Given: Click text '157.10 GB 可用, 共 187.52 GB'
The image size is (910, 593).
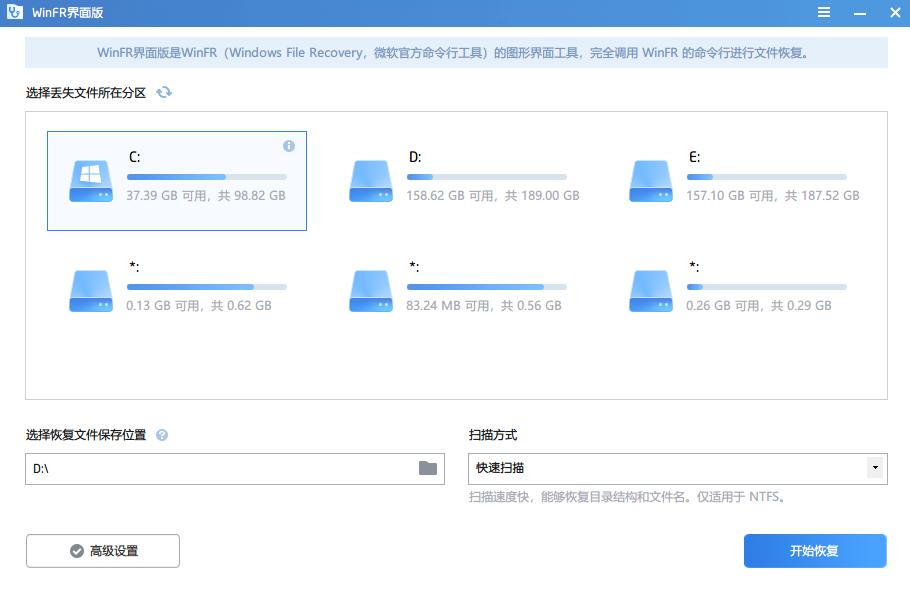Looking at the screenshot, I should point(772,196).
